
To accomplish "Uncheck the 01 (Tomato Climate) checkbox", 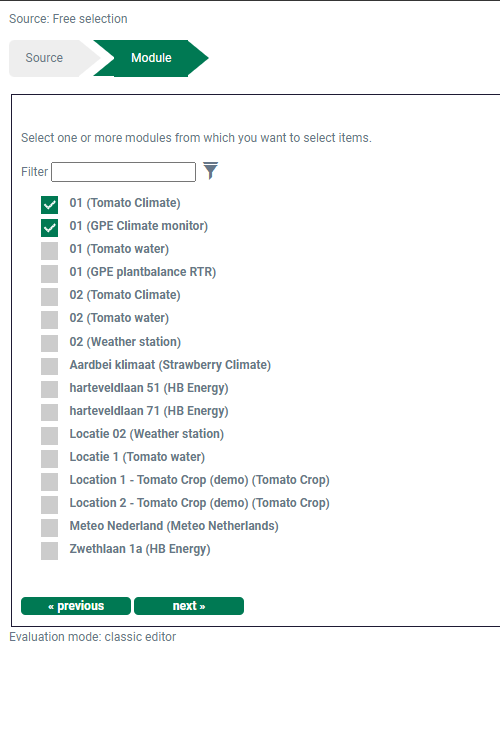I will [x=50, y=205].
